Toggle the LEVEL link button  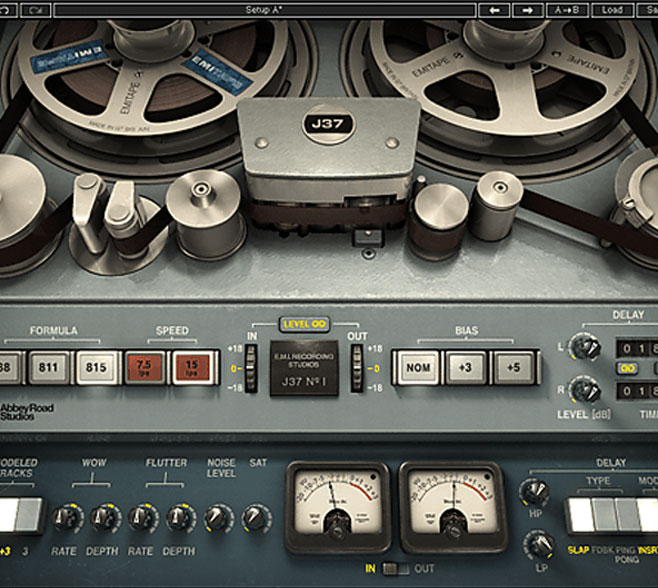[305, 324]
